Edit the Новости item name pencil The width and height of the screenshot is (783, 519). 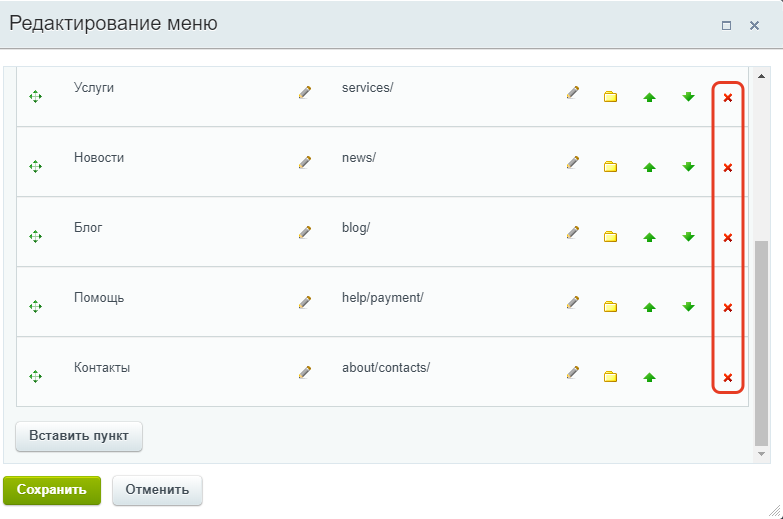(305, 162)
